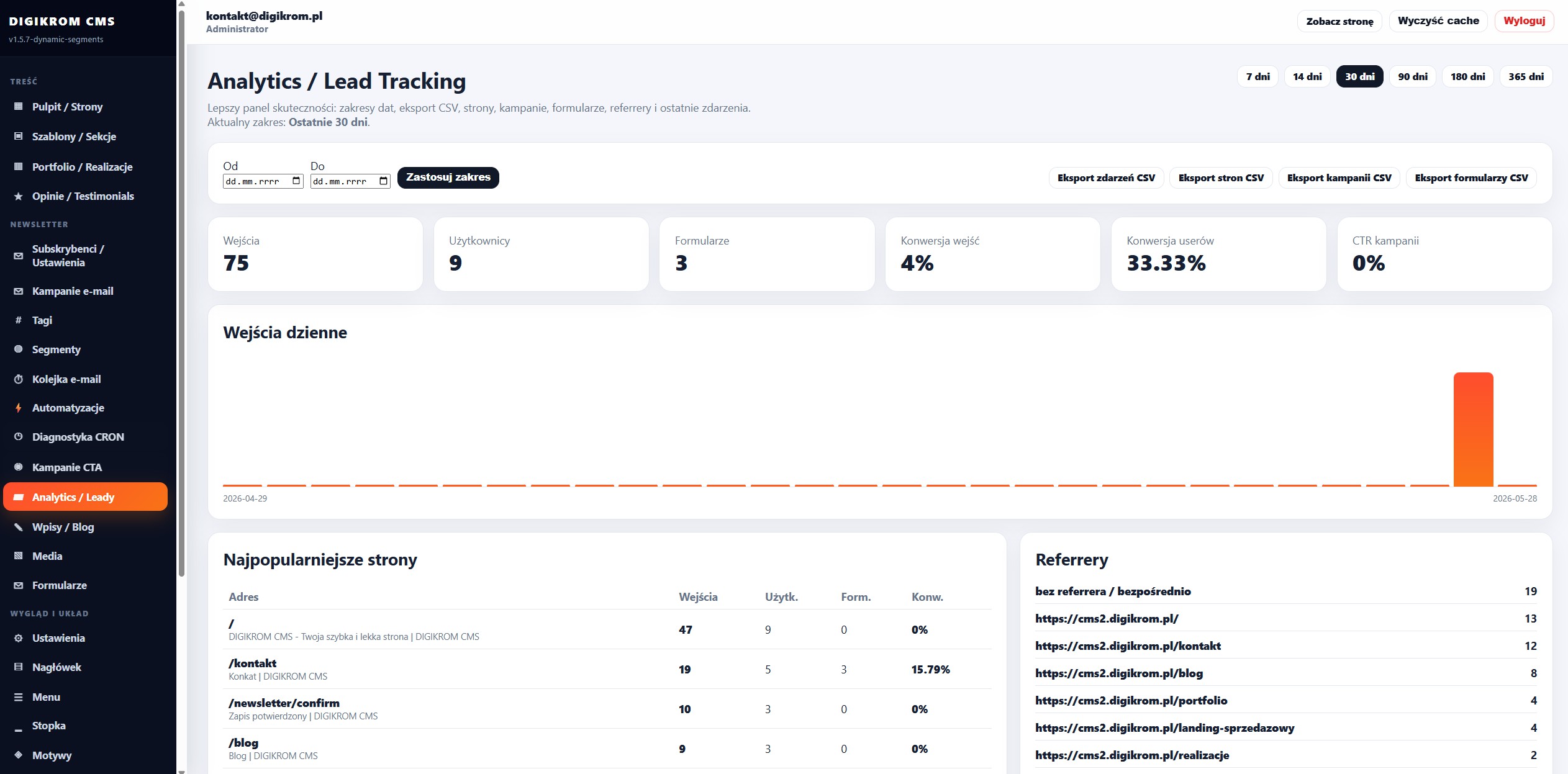Screen dimensions: 1568x774
Task: Click referrer https://cms2.digikrom.pl/landing-sprzedazowy
Action: point(1165,728)
